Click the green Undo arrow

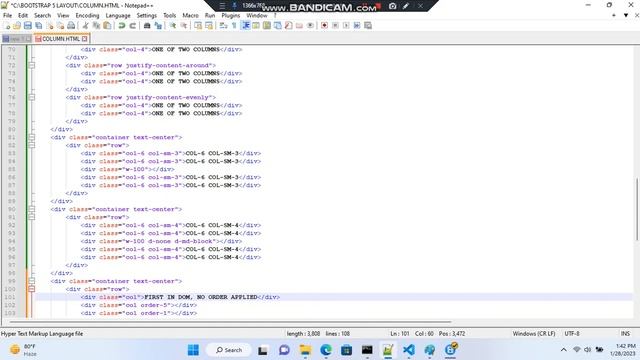[x=122, y=25]
